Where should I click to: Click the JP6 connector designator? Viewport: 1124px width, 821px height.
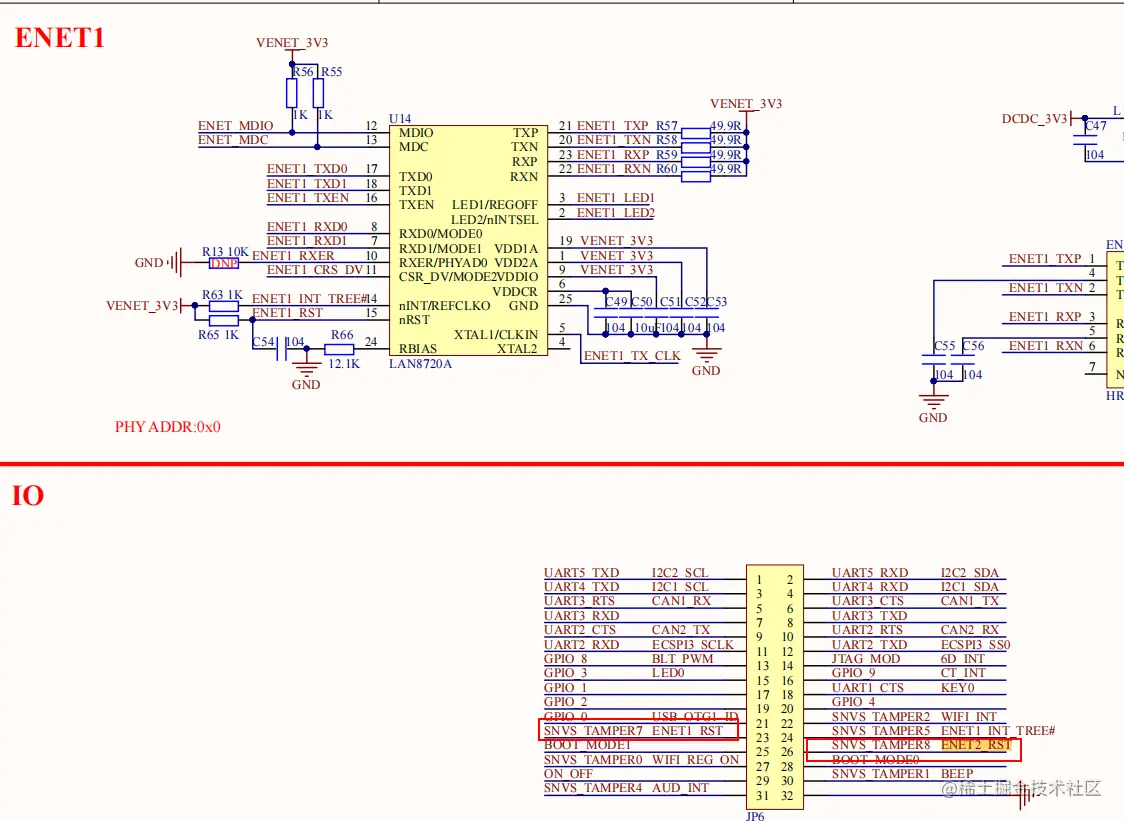point(755,816)
